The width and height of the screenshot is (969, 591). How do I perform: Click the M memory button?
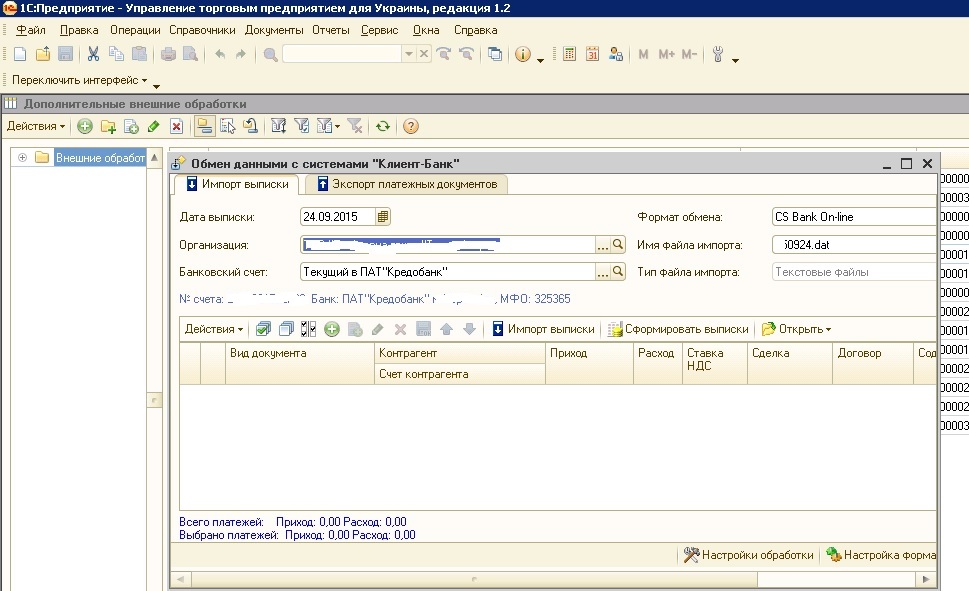click(643, 54)
